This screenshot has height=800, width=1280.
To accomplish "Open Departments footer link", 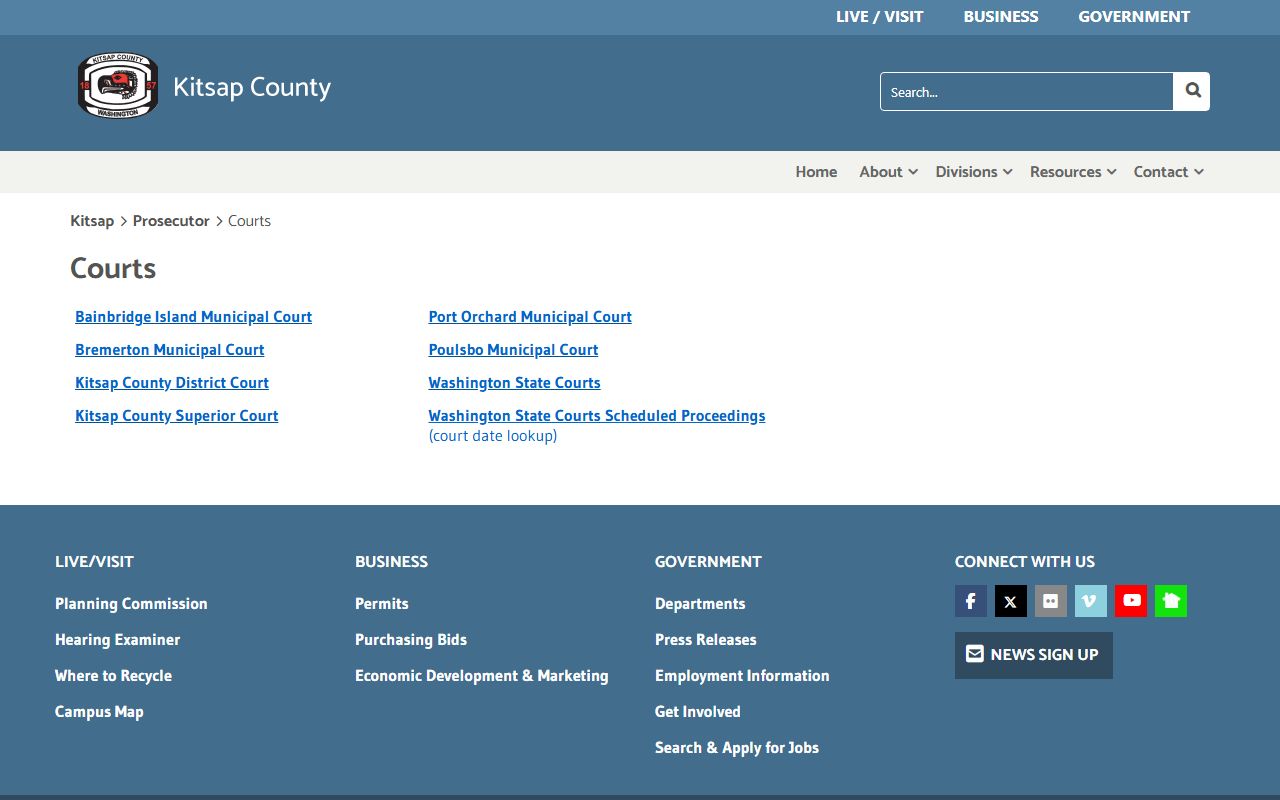I will (700, 604).
